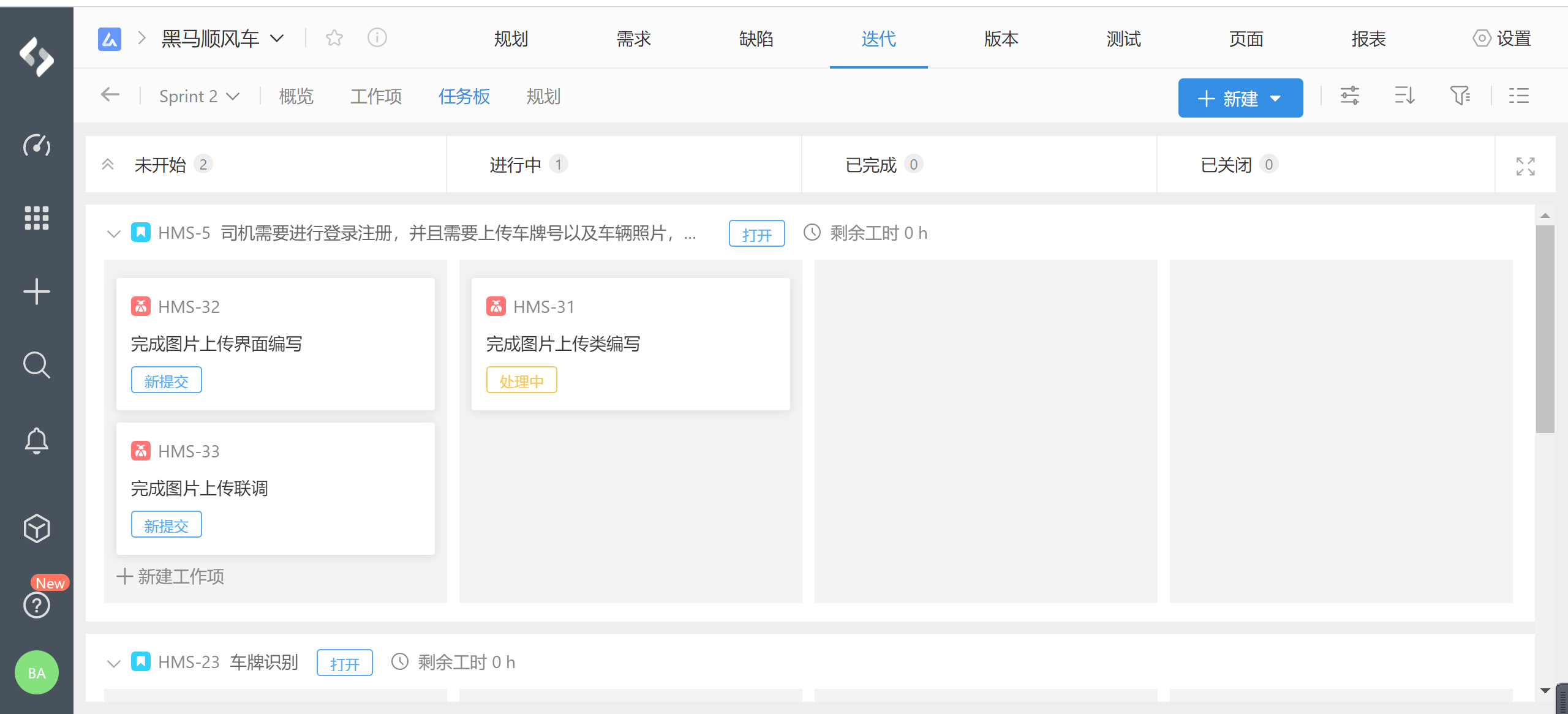Open the dashboard gauge icon in sidebar

(37, 145)
